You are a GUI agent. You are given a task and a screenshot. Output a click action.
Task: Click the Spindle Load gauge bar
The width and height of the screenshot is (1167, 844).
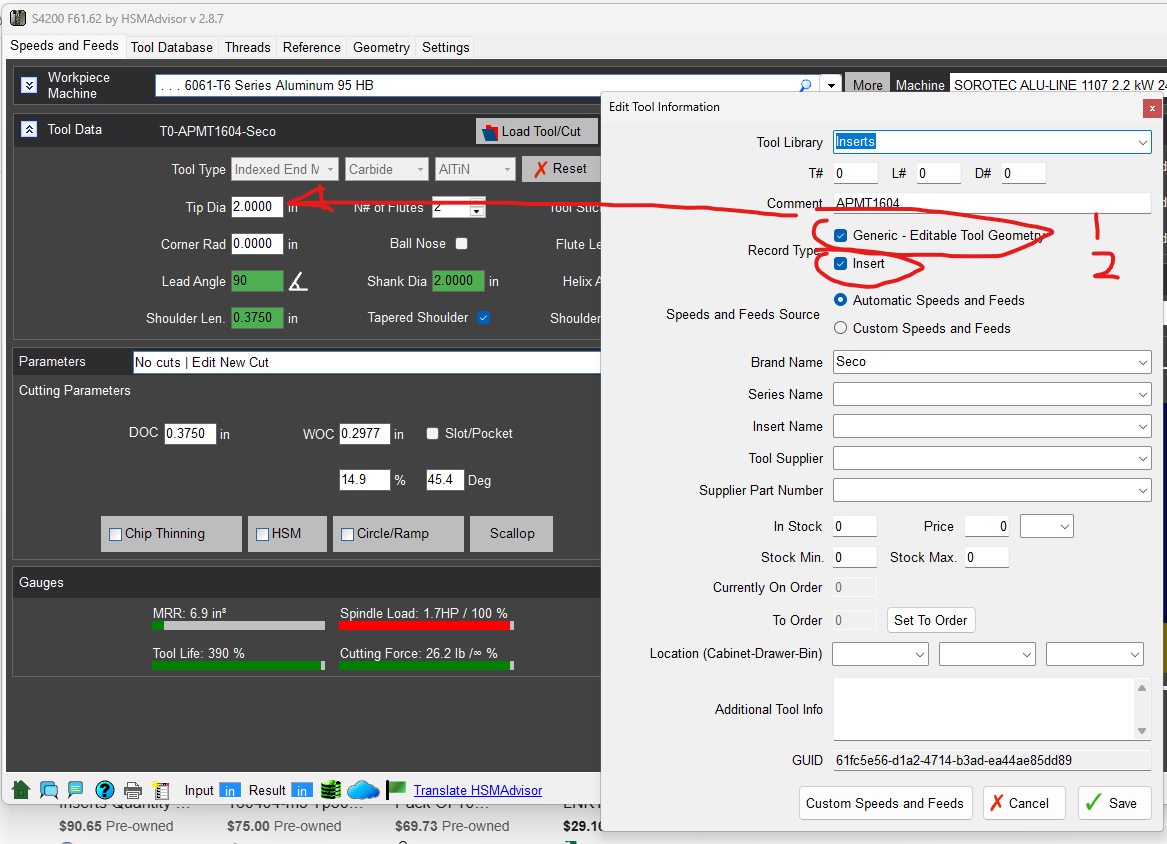(426, 626)
